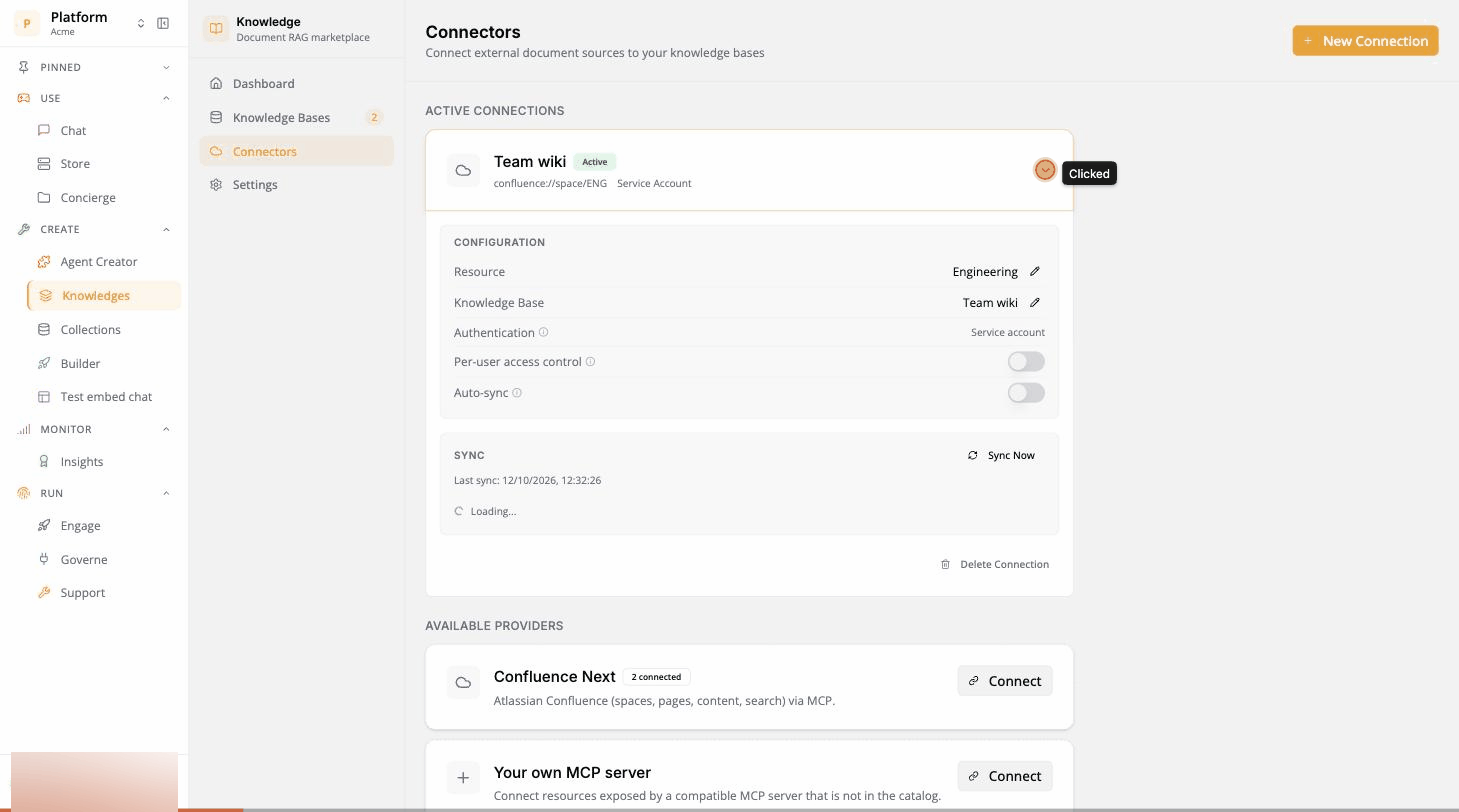Select the Connectors tab
This screenshot has height=812, width=1459.
coord(296,151)
